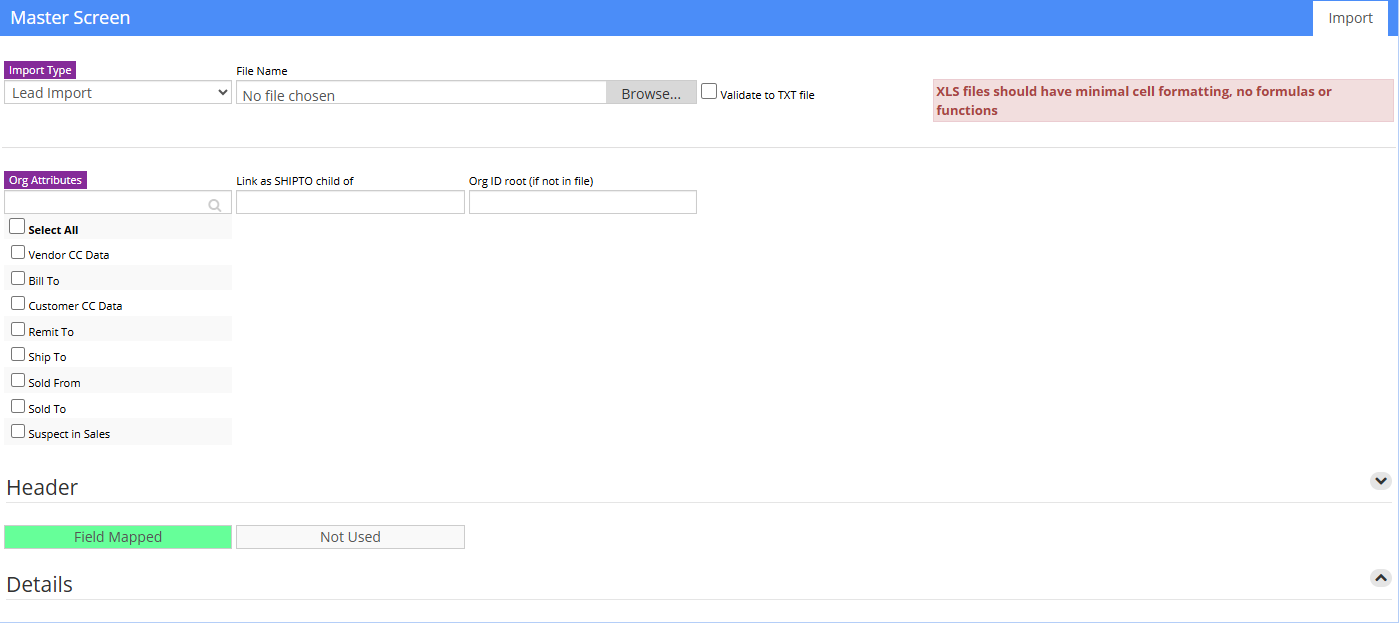Click the Master Screen title
Image resolution: width=1399 pixels, height=623 pixels.
(70, 18)
